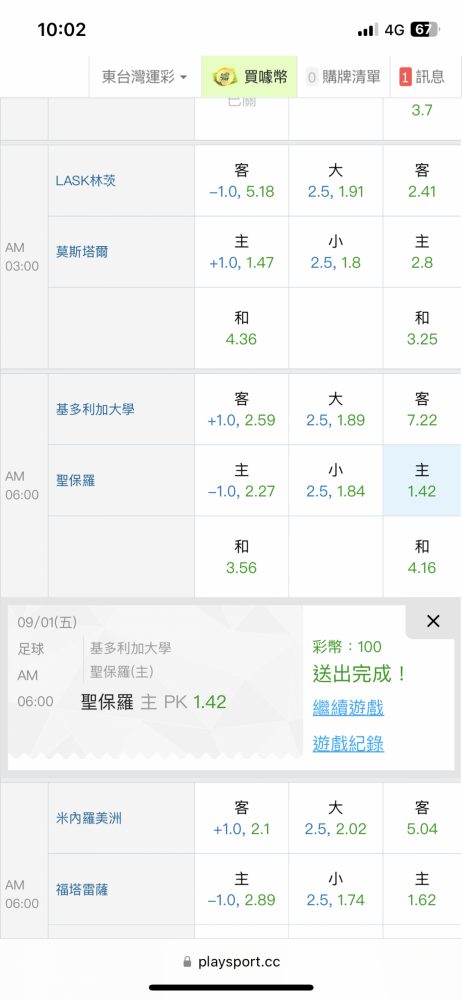Open the 米內羅美洲 team link
462x1000 pixels.
click(x=89, y=818)
